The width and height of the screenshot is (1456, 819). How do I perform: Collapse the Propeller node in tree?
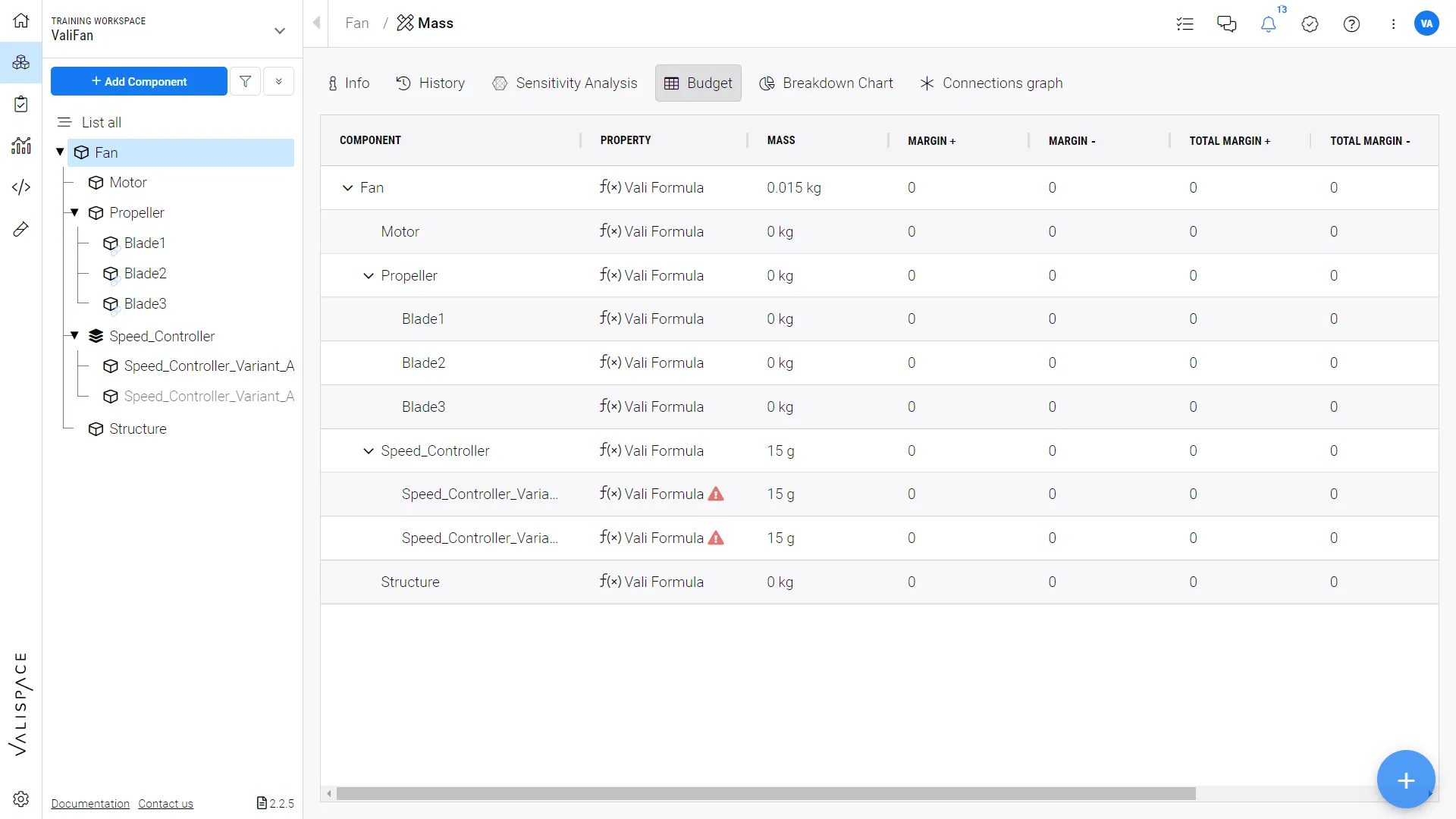(x=74, y=212)
